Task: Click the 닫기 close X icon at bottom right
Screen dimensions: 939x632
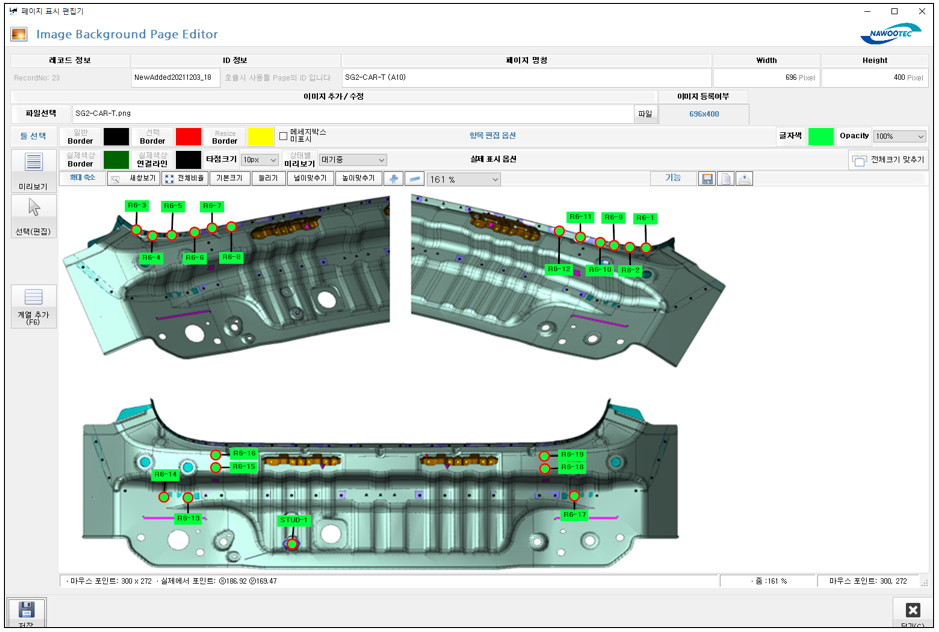Action: click(x=912, y=611)
